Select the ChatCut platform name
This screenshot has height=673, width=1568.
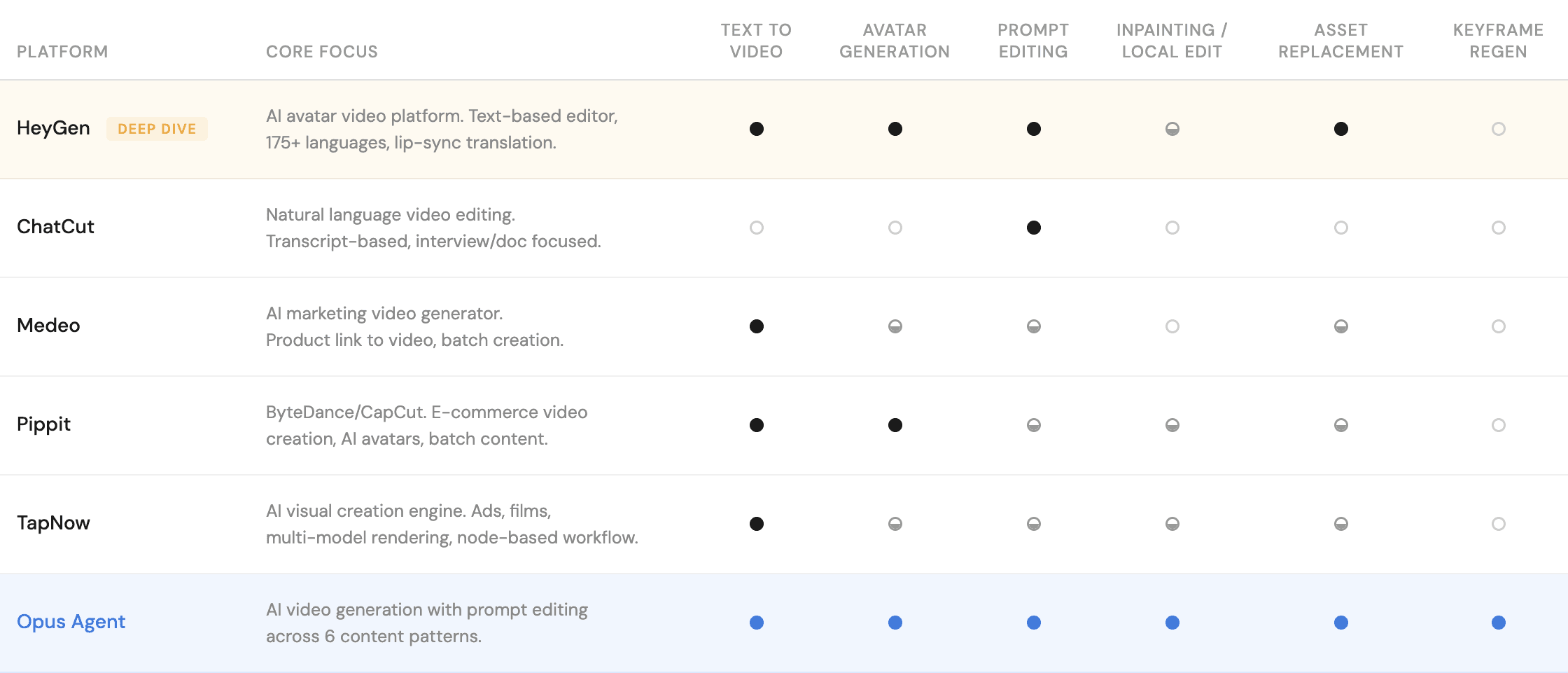pos(55,227)
